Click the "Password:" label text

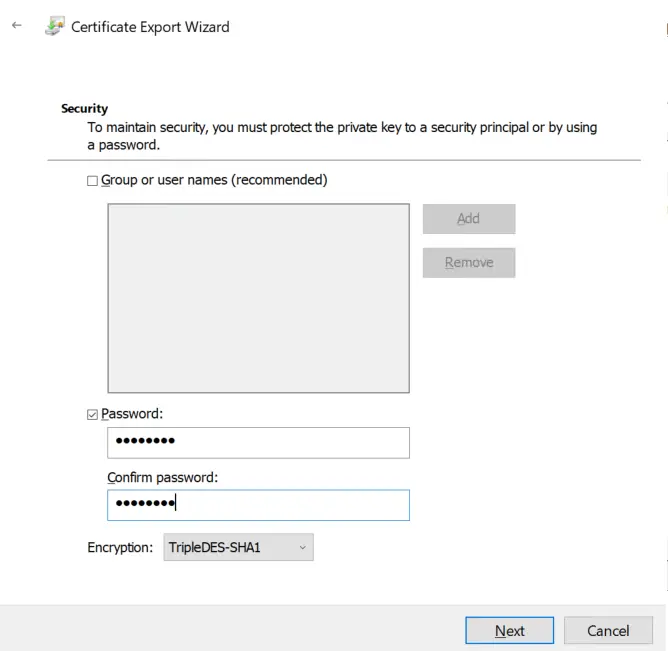(132, 413)
